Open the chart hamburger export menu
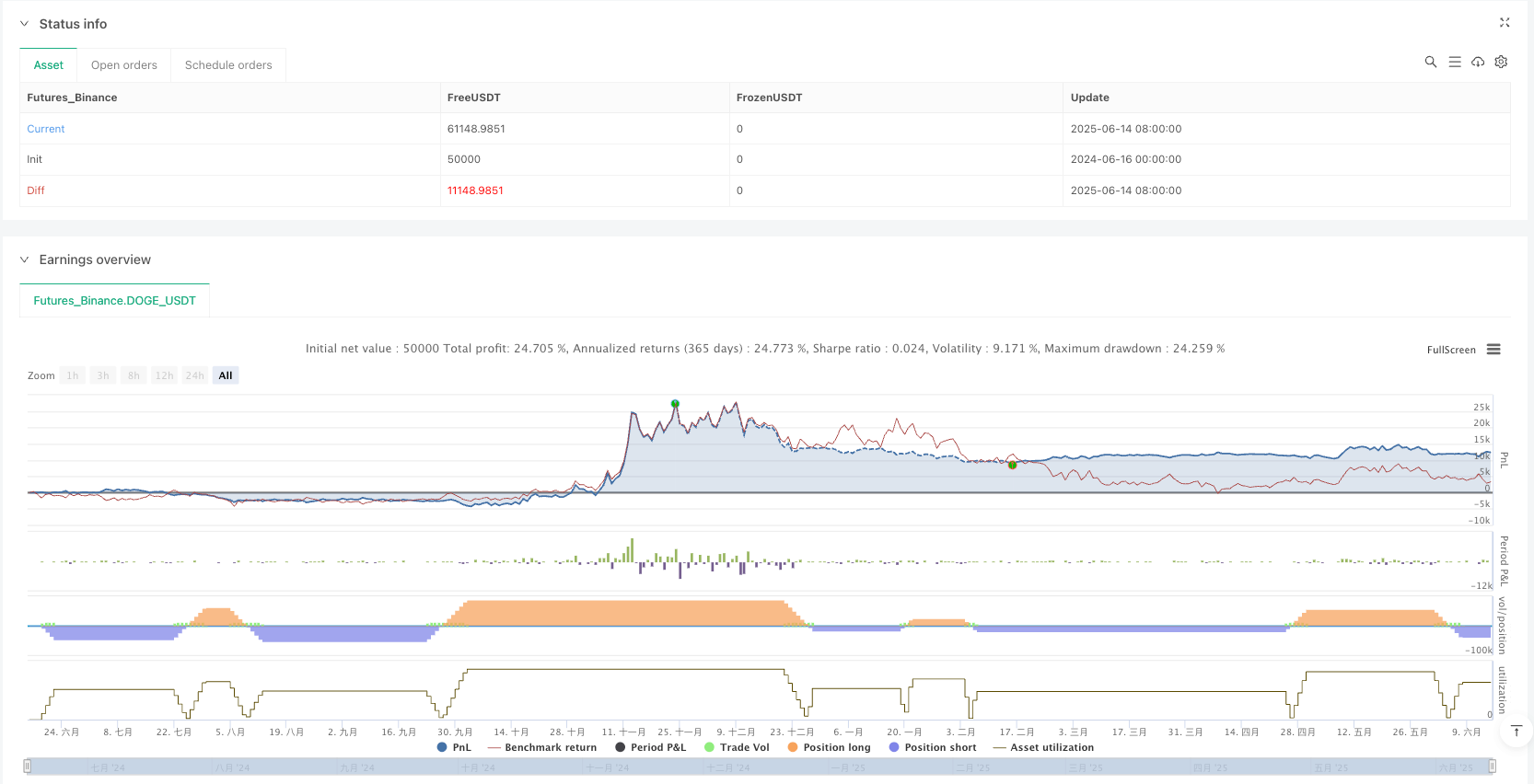Image resolution: width=1534 pixels, height=784 pixels. coord(1493,350)
